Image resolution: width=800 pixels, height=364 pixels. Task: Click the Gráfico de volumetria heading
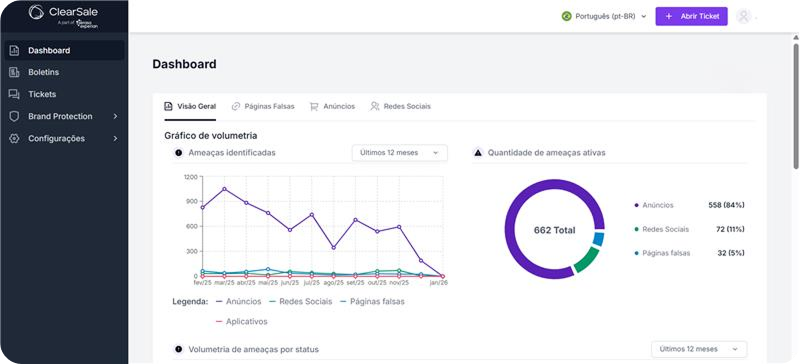point(211,136)
